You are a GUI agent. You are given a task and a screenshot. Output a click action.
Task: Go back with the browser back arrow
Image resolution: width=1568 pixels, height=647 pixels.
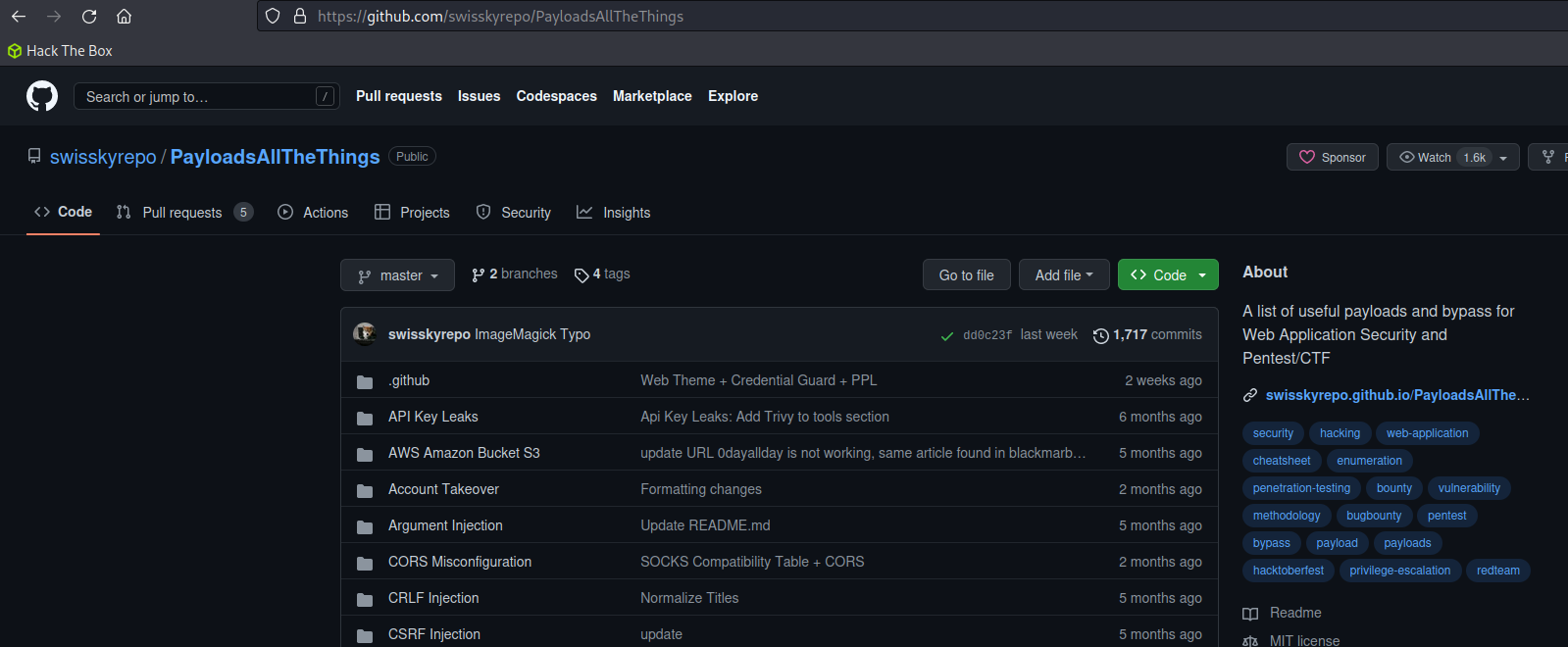pos(19,17)
